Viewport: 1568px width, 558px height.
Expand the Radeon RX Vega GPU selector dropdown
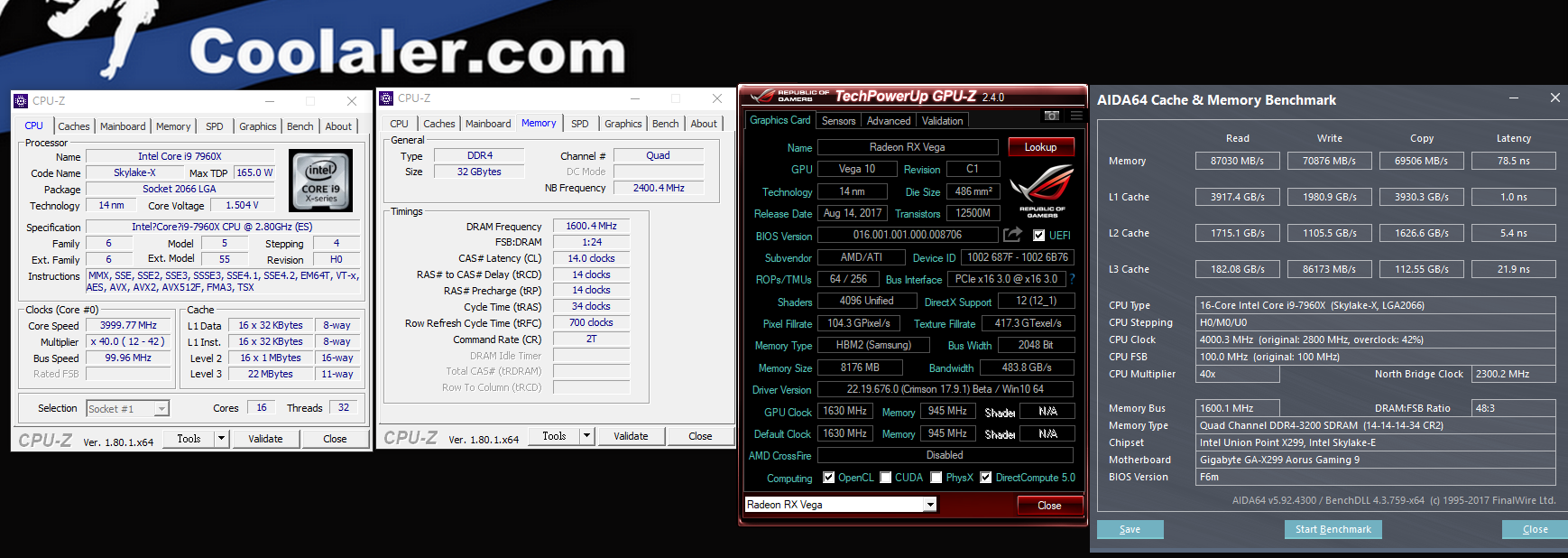pyautogui.click(x=930, y=505)
